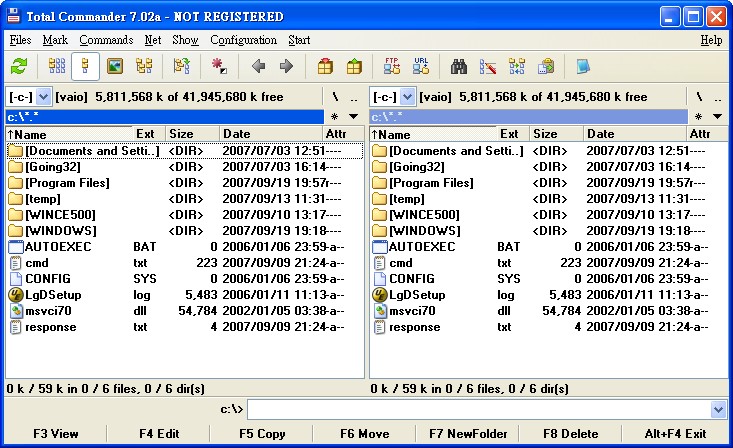The height and width of the screenshot is (448, 733).
Task: Click left panel favorites asterisk button
Action: click(x=334, y=116)
